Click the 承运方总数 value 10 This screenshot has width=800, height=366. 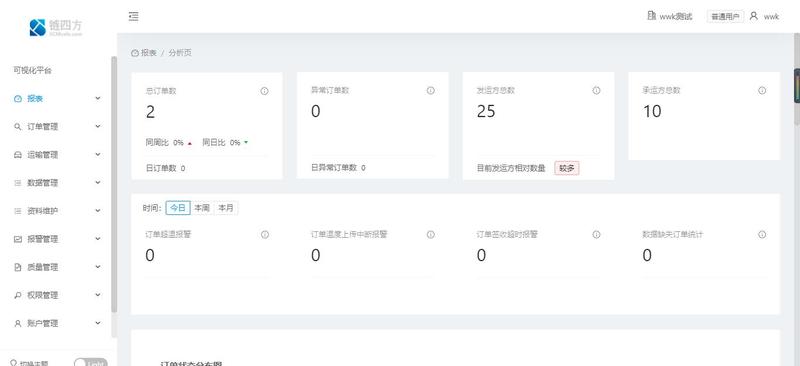[x=652, y=111]
